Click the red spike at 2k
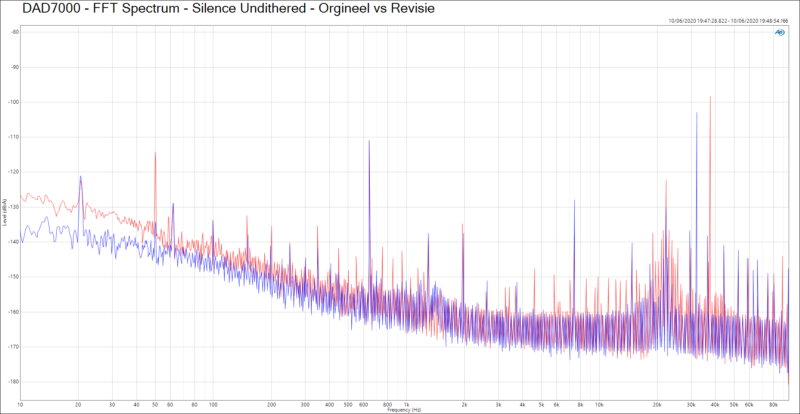This screenshot has height=414, width=800. tap(463, 225)
